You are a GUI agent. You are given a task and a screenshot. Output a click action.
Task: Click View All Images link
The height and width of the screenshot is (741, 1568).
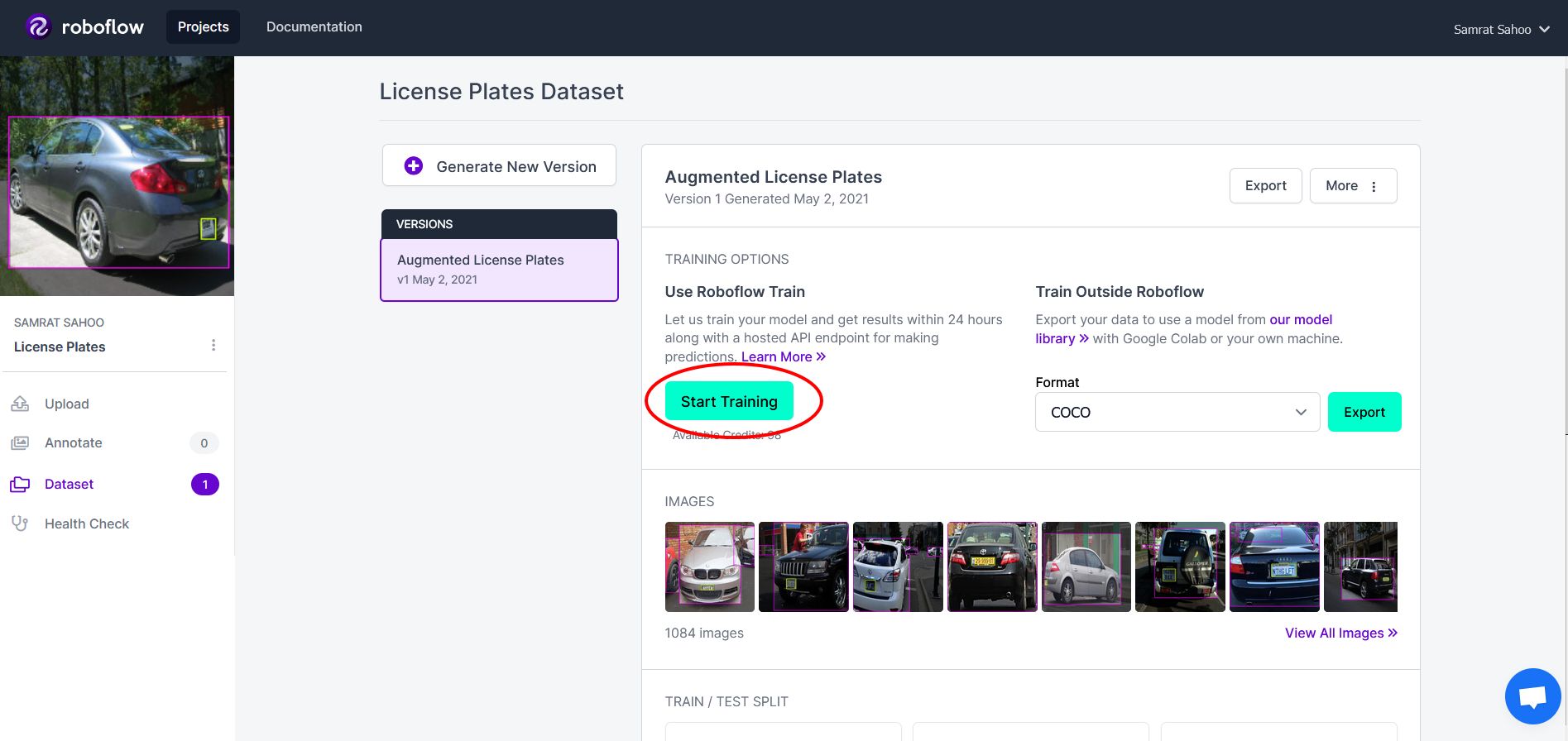point(1341,633)
